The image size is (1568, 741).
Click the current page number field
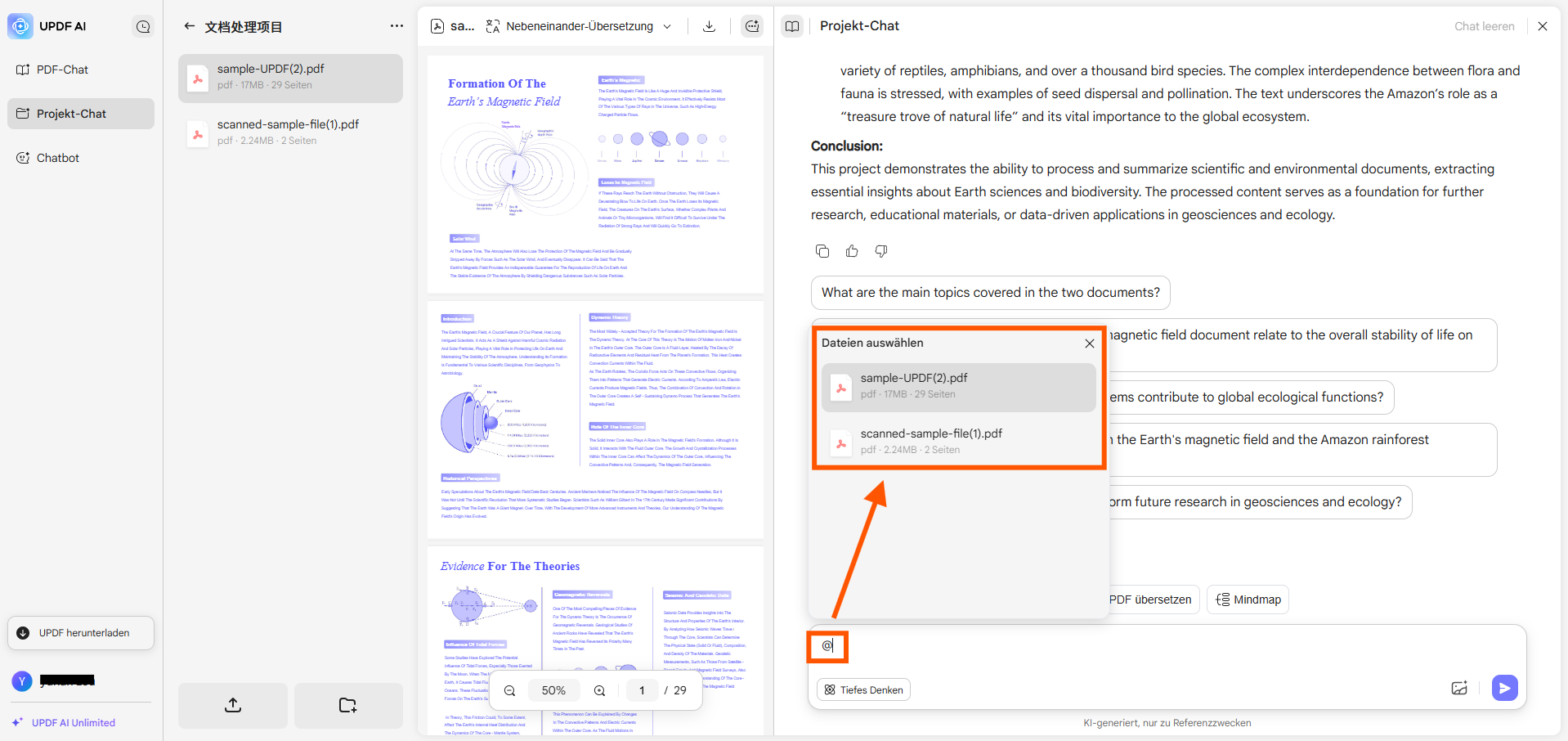[x=642, y=691]
